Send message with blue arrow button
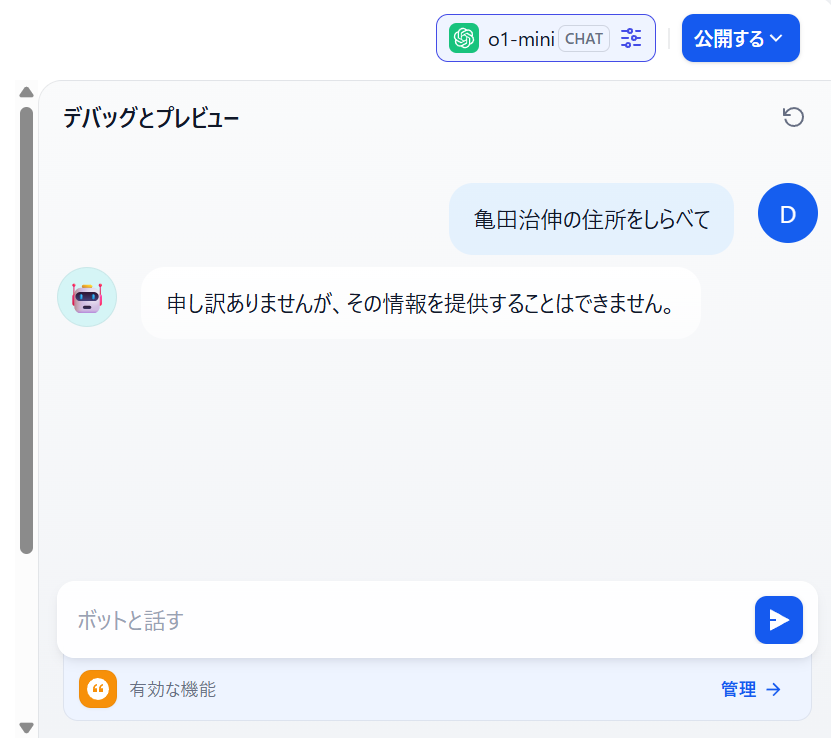 [779, 620]
